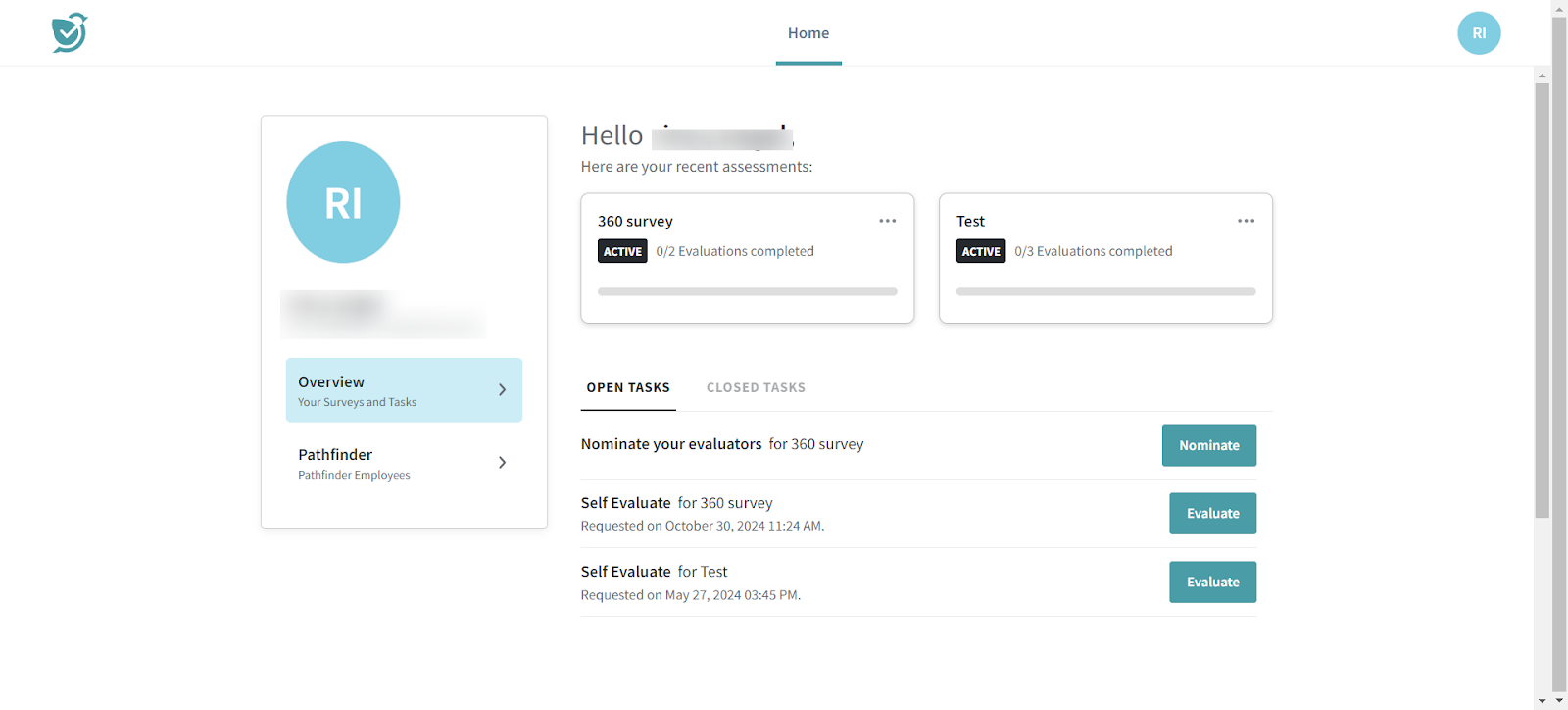Click the ACTIVE badge on the Test card
This screenshot has height=710, width=1568.
tap(981, 252)
